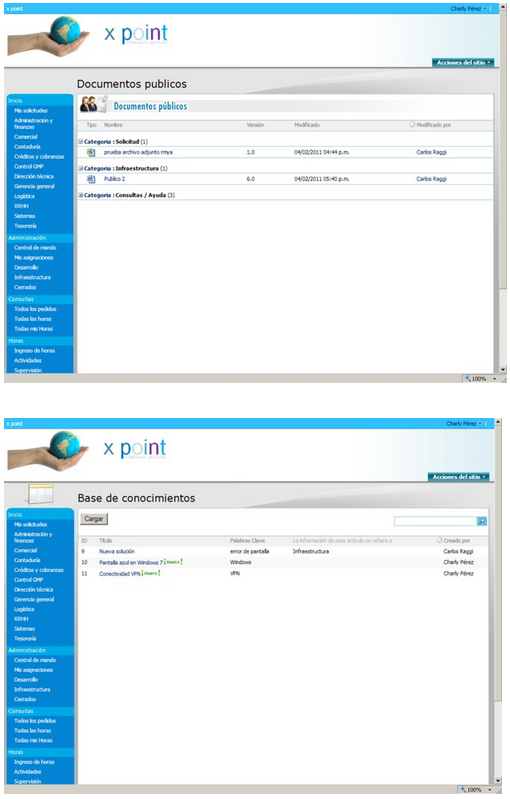Click the list icon beside Base de conocimientos title
This screenshot has height=799, width=510.
click(x=40, y=494)
